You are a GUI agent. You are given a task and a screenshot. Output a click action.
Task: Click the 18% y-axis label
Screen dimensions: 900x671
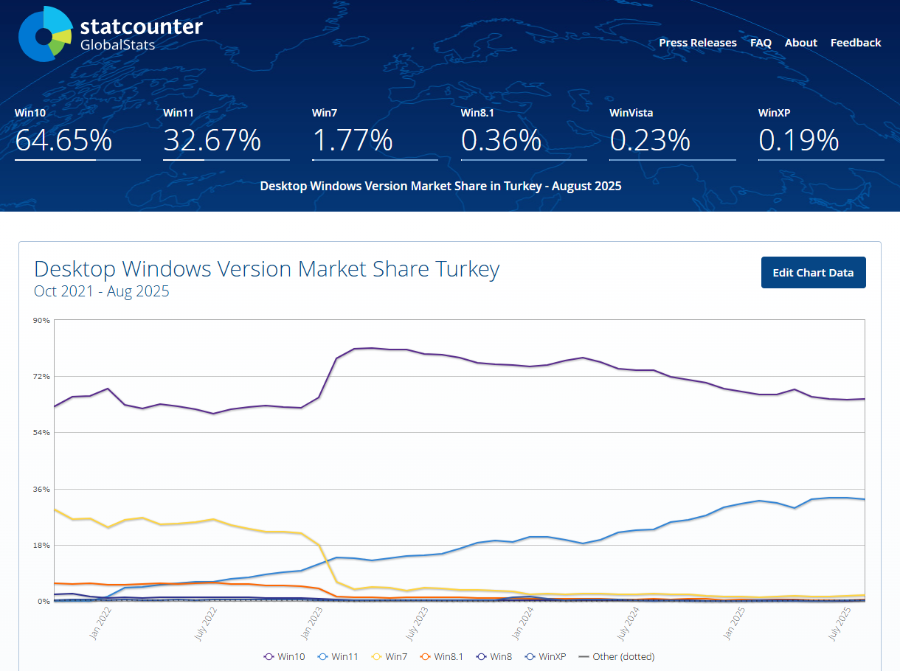(41, 545)
